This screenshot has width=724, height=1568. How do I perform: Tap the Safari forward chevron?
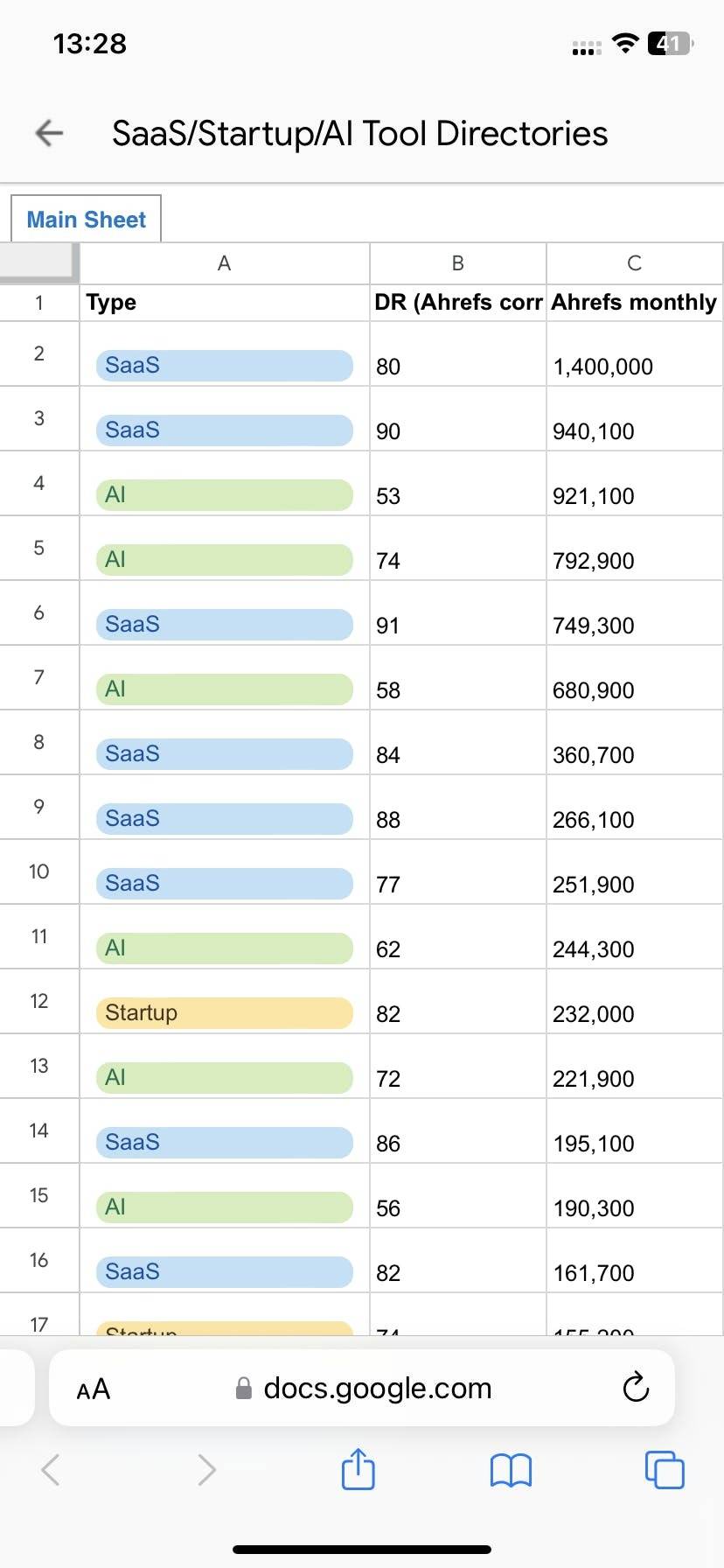click(206, 1470)
